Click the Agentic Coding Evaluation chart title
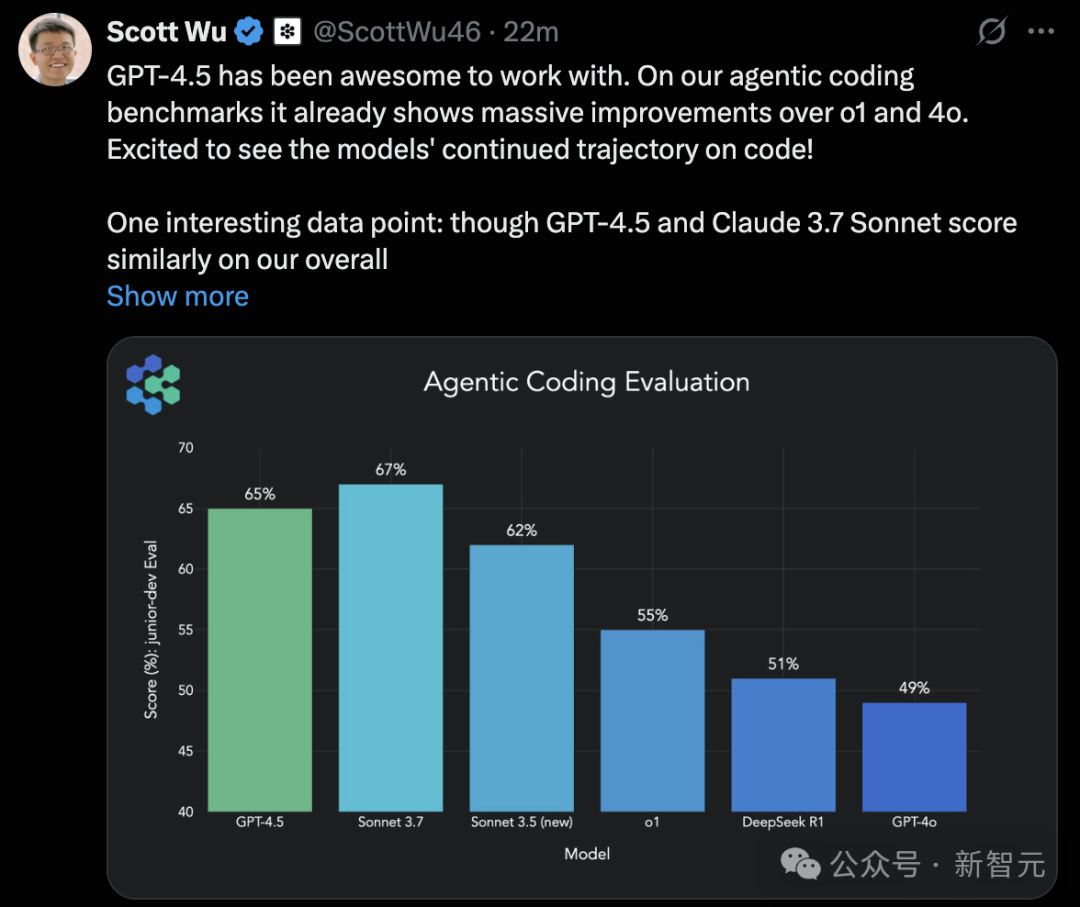 click(587, 382)
